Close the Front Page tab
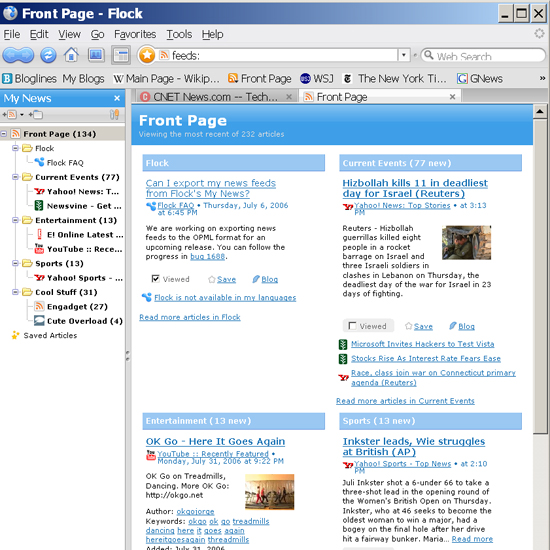This screenshot has height=550, width=550. [452, 97]
